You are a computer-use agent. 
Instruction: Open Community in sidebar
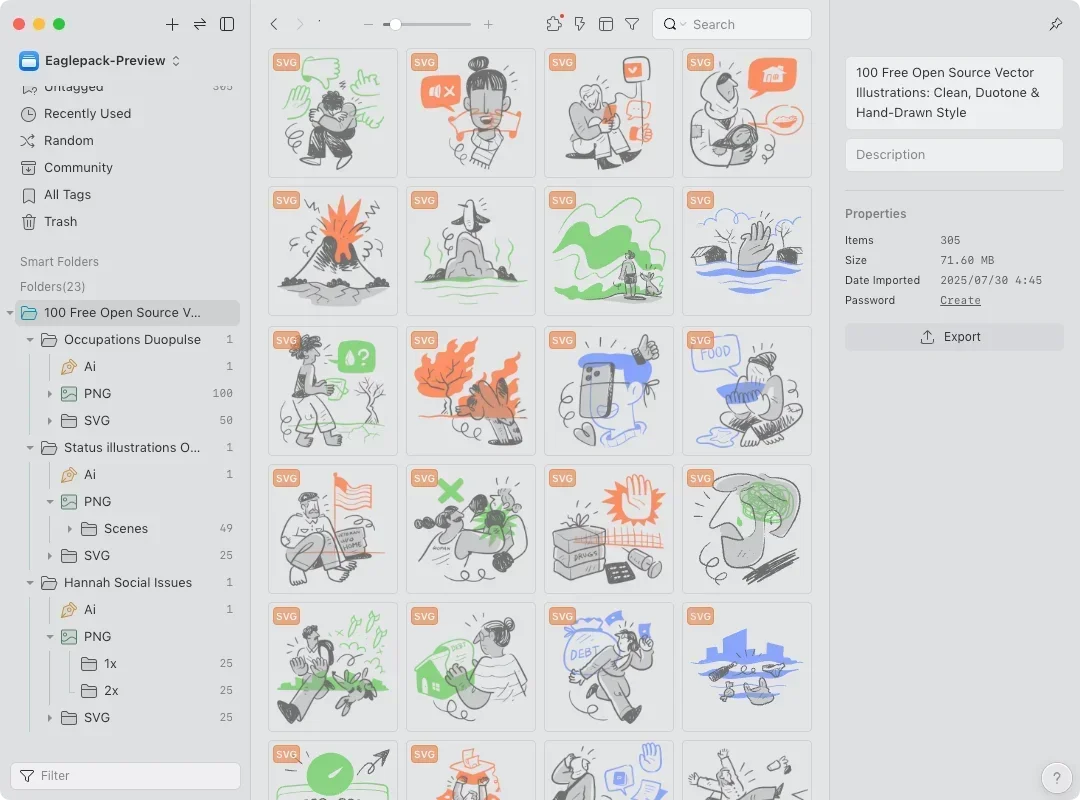(78, 167)
